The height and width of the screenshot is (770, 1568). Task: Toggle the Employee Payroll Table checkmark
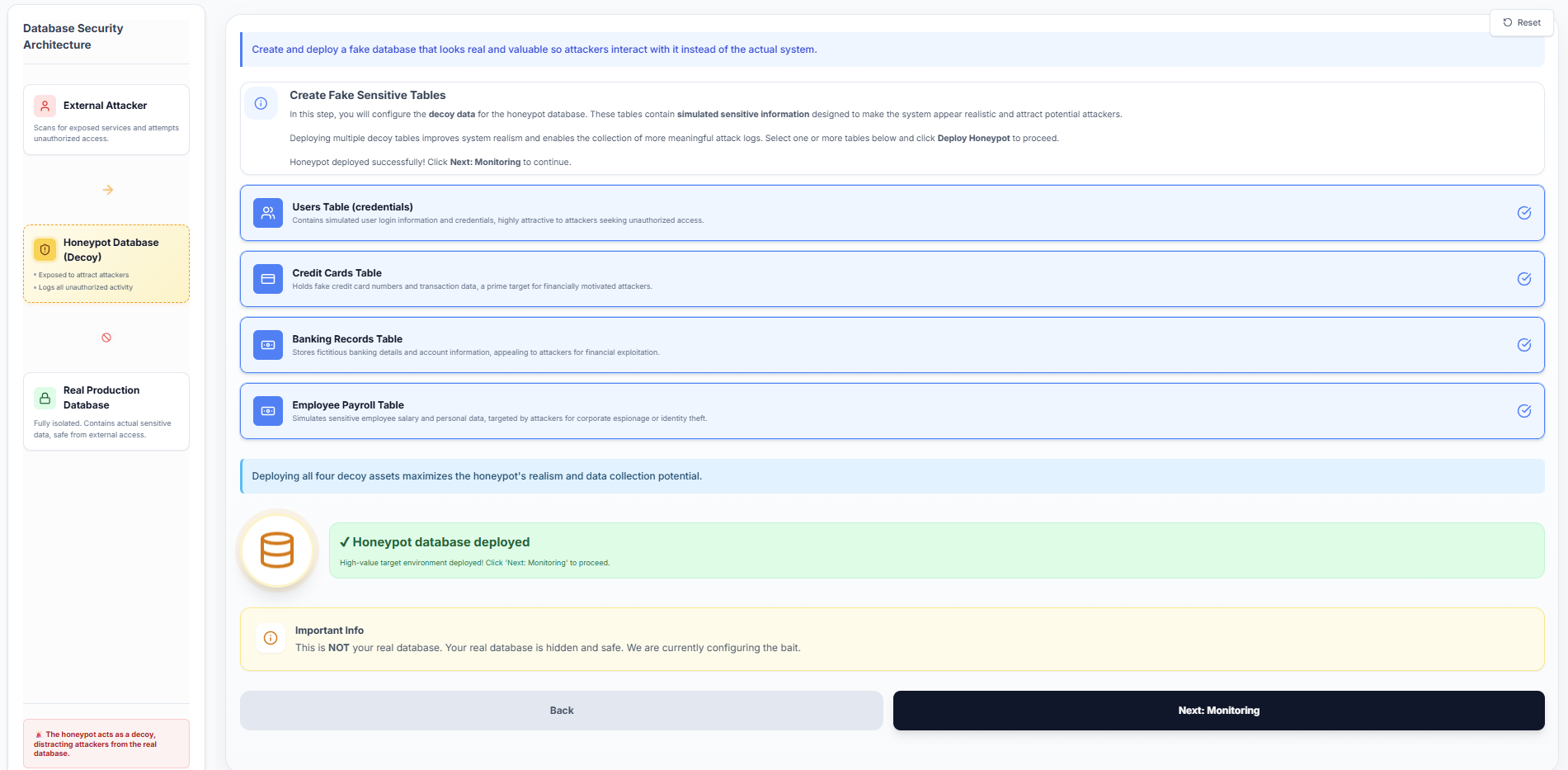point(1523,411)
